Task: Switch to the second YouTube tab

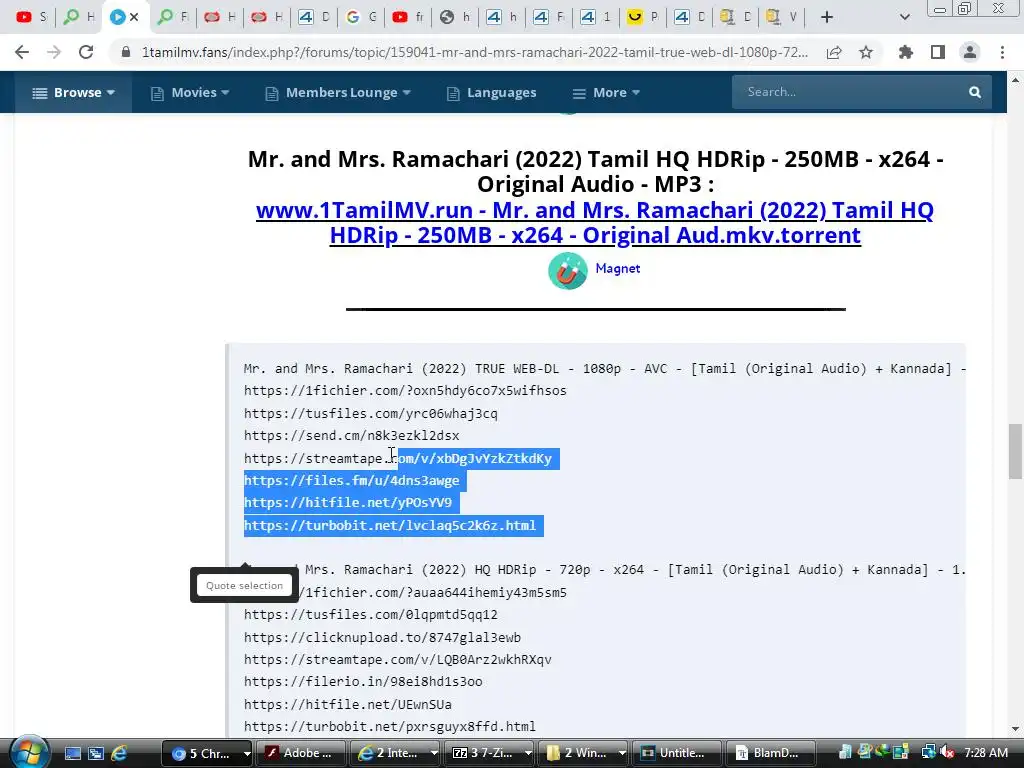Action: coord(408,17)
